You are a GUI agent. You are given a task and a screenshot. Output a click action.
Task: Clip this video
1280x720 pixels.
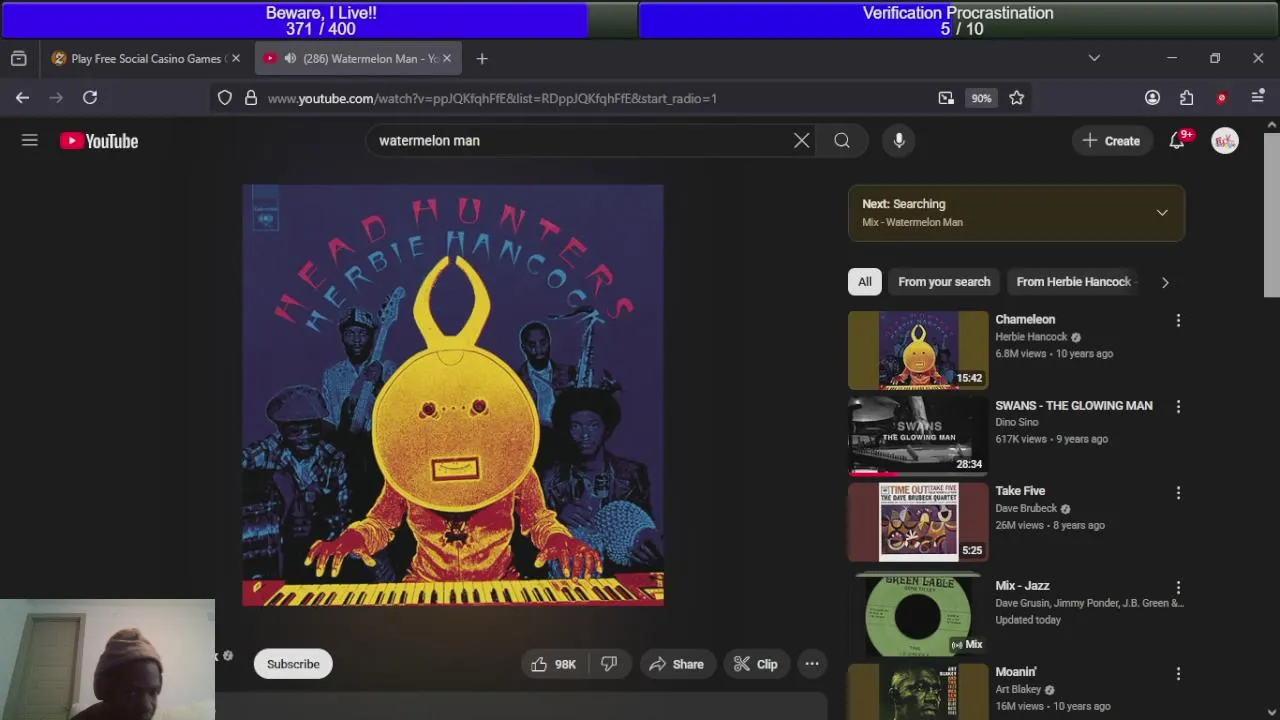[x=755, y=664]
